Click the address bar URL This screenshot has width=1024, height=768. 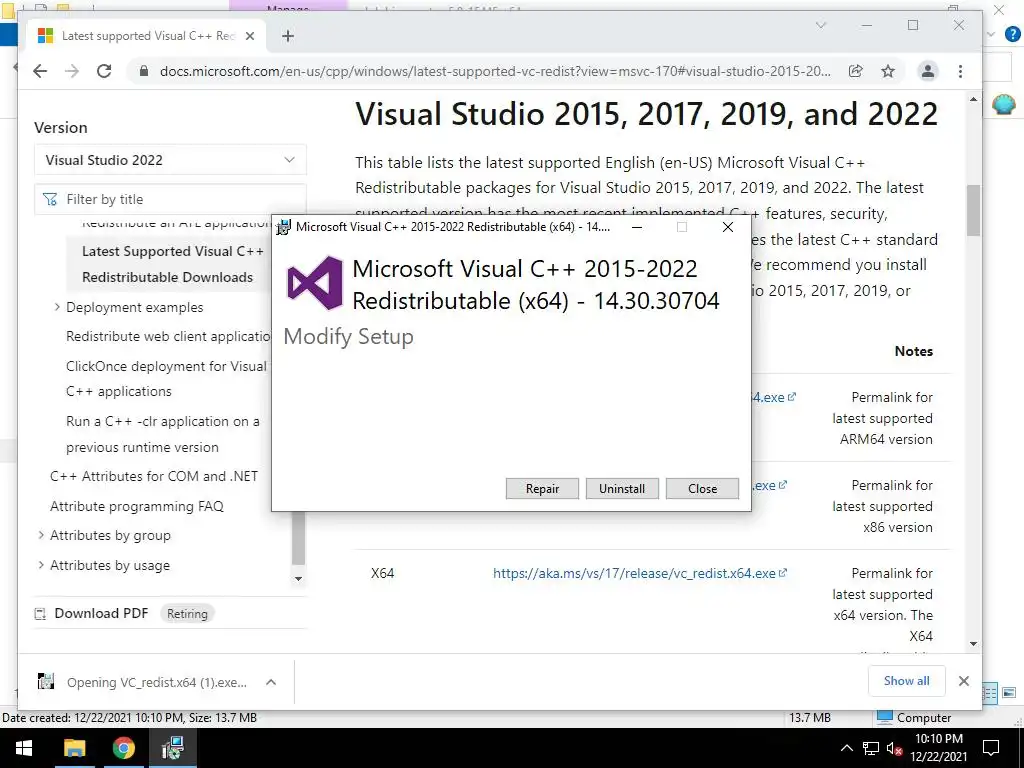click(x=495, y=71)
